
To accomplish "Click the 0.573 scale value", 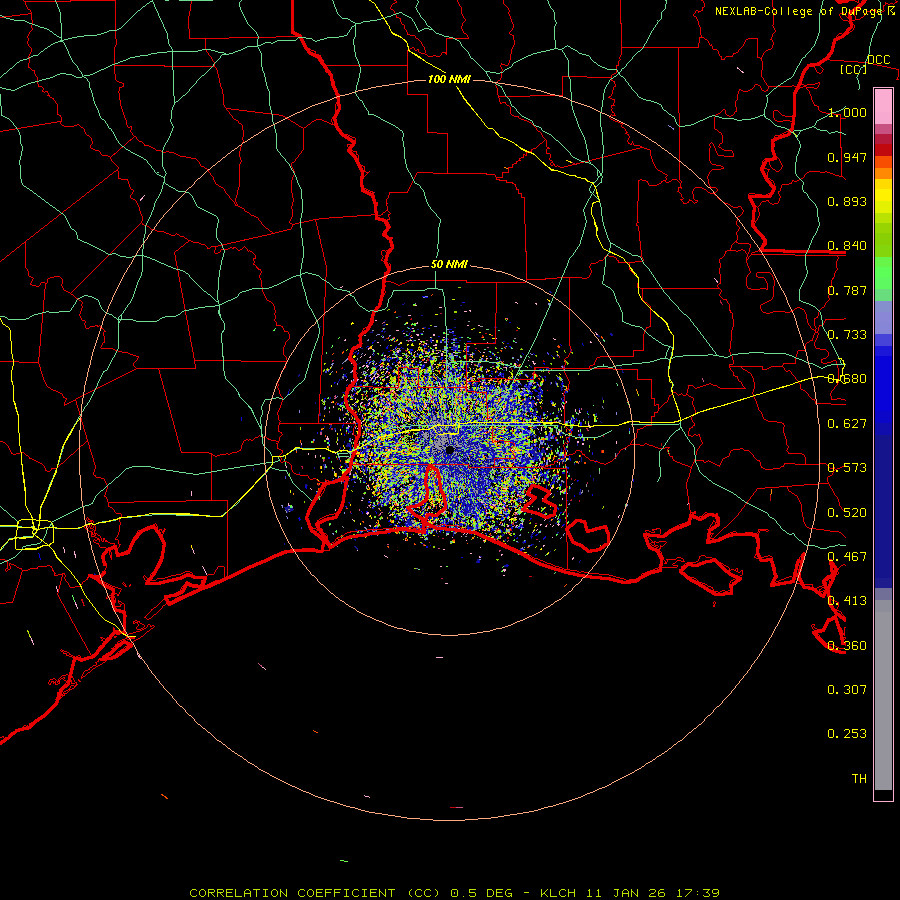I will click(x=847, y=468).
